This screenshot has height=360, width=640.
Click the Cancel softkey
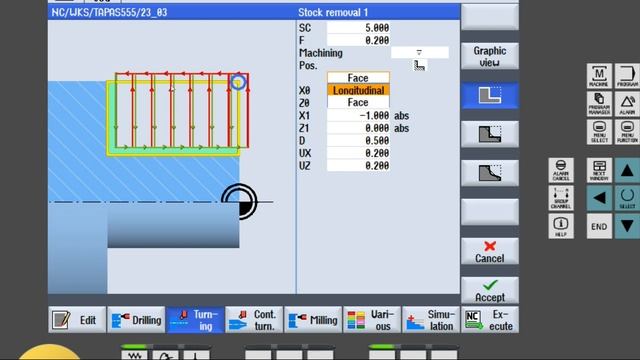tap(490, 251)
